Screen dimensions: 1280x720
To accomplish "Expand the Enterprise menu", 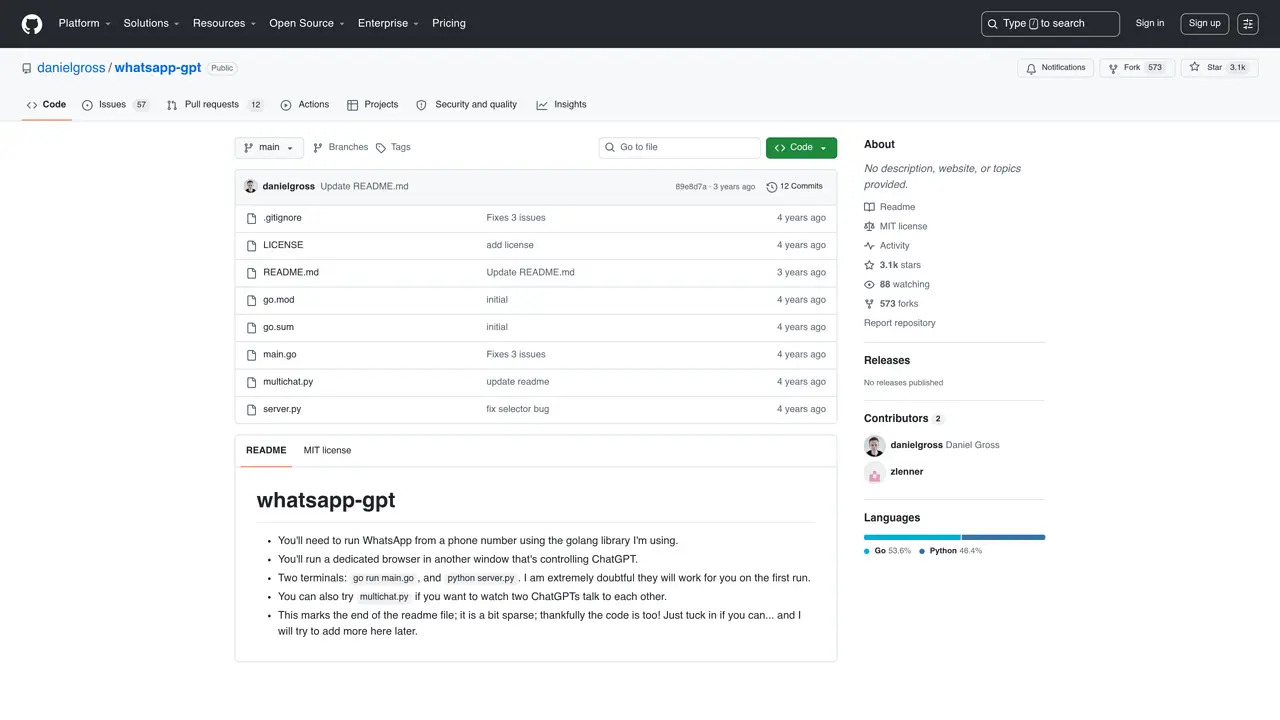I will coord(389,24).
